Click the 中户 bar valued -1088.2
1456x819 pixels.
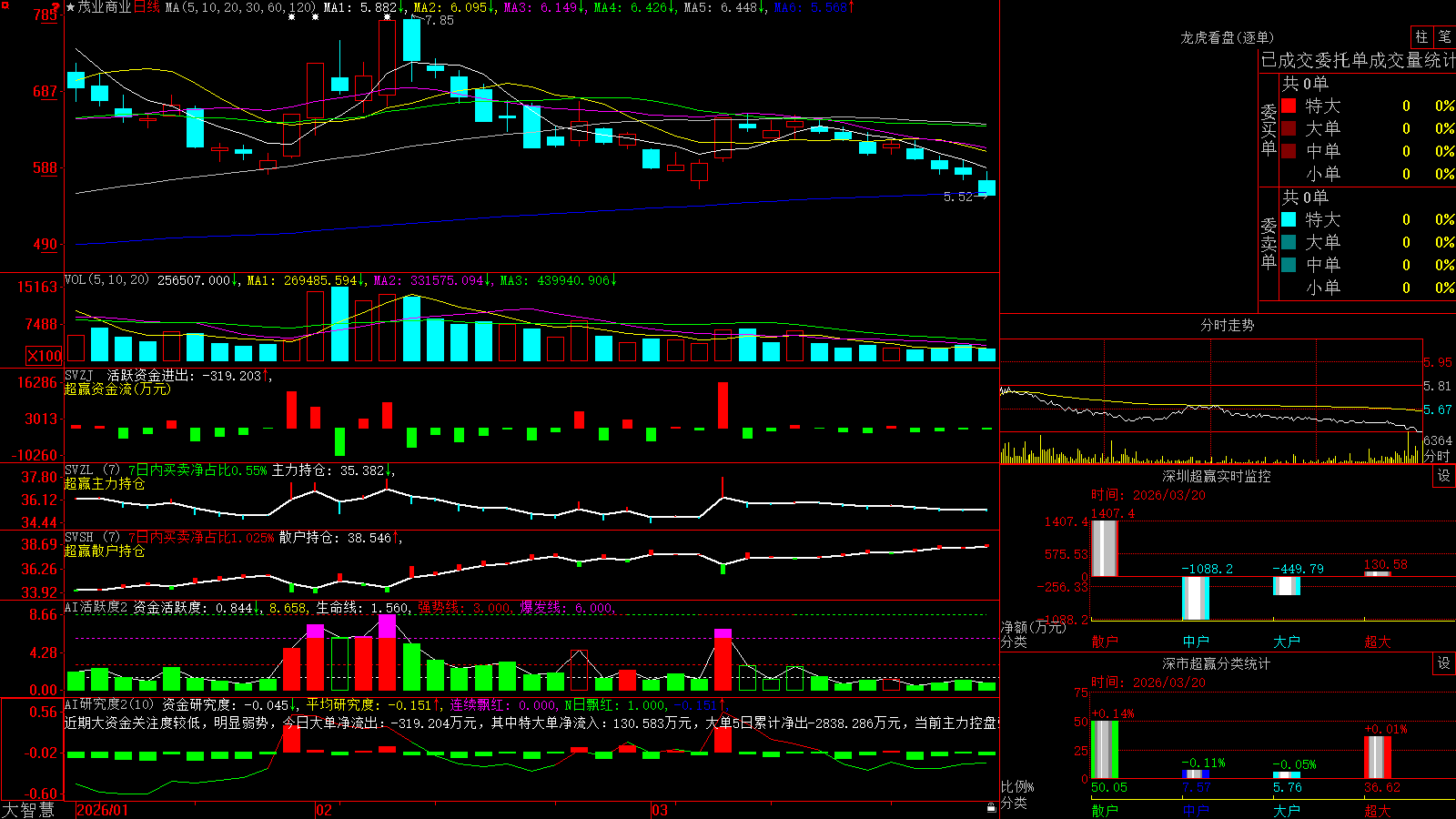(1196, 598)
